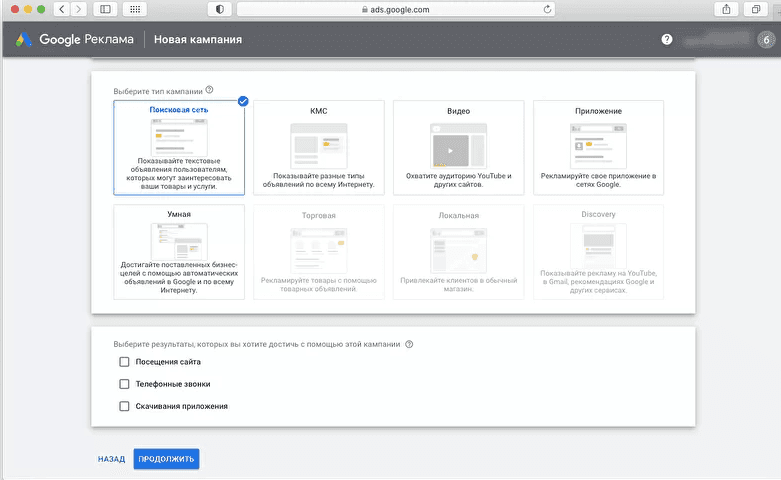This screenshot has width=781, height=480.
Task: Click the privacy shield icon in toolbar
Action: [220, 9]
